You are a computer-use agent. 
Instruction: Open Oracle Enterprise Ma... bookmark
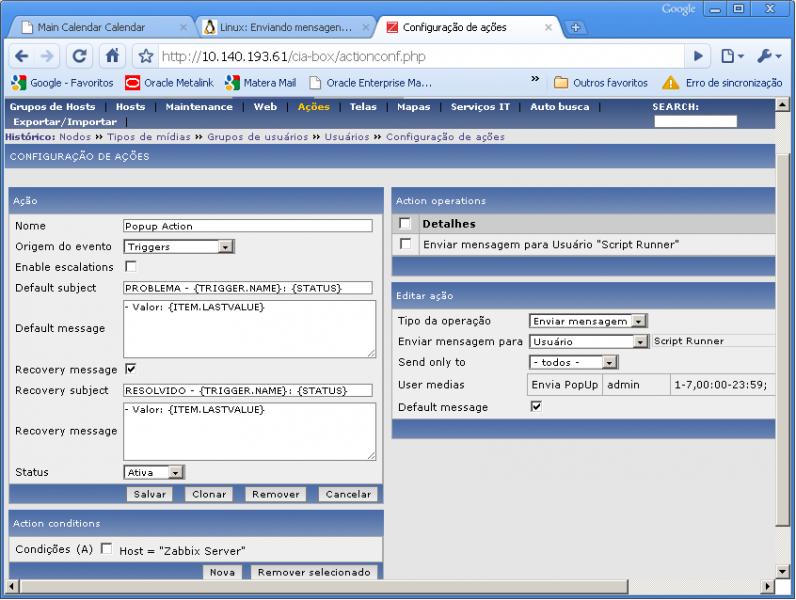tap(371, 83)
